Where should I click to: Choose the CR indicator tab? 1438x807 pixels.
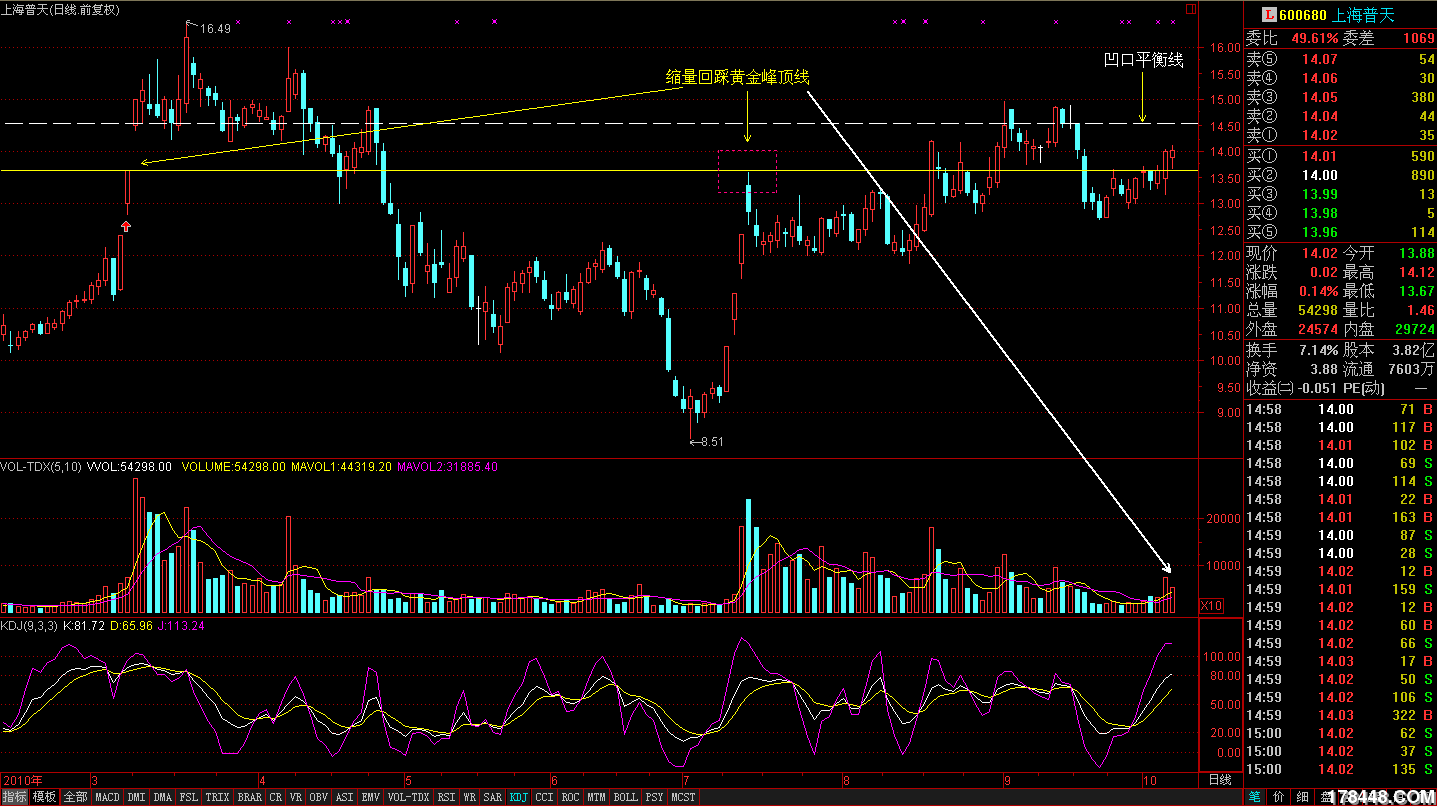click(x=275, y=798)
